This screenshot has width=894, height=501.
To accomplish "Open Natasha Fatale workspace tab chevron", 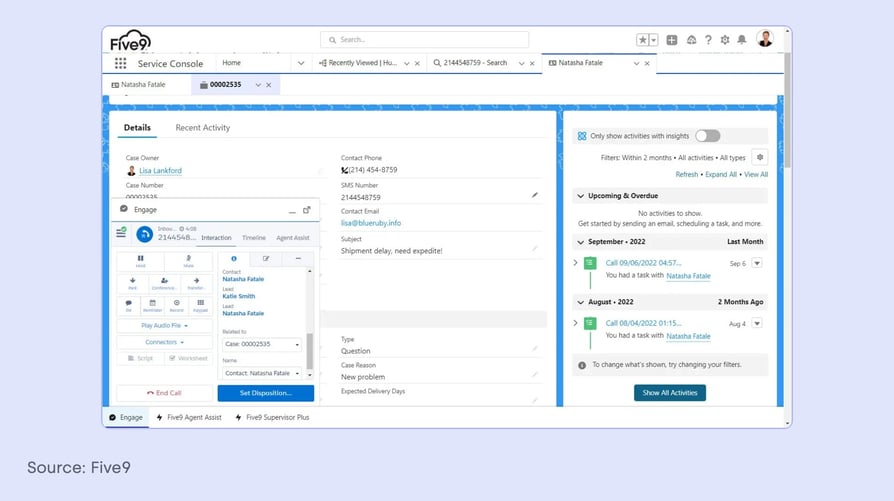I will [x=636, y=64].
